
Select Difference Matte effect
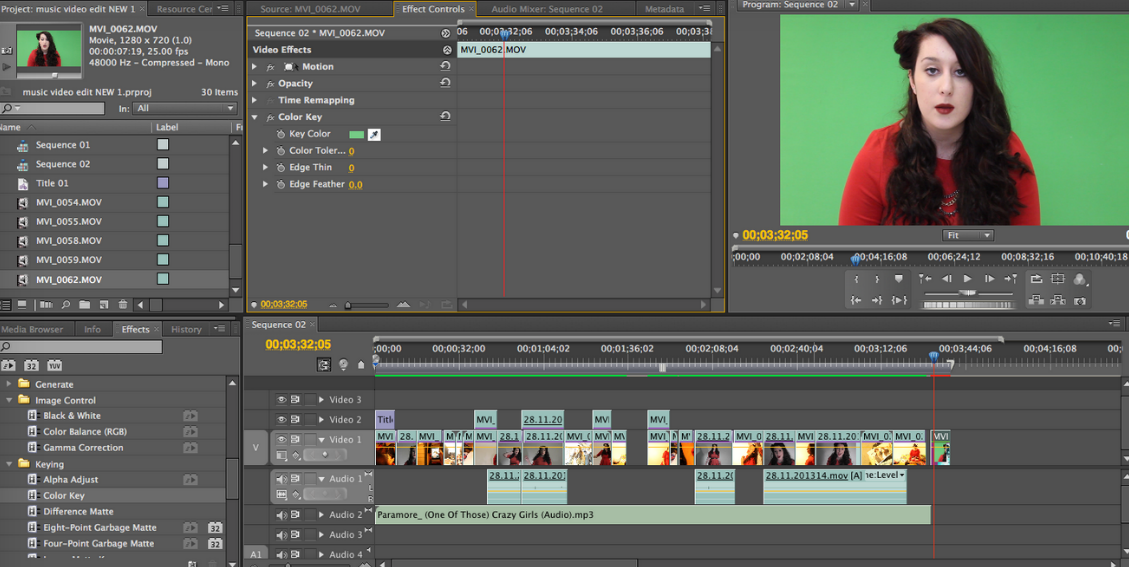coord(78,512)
